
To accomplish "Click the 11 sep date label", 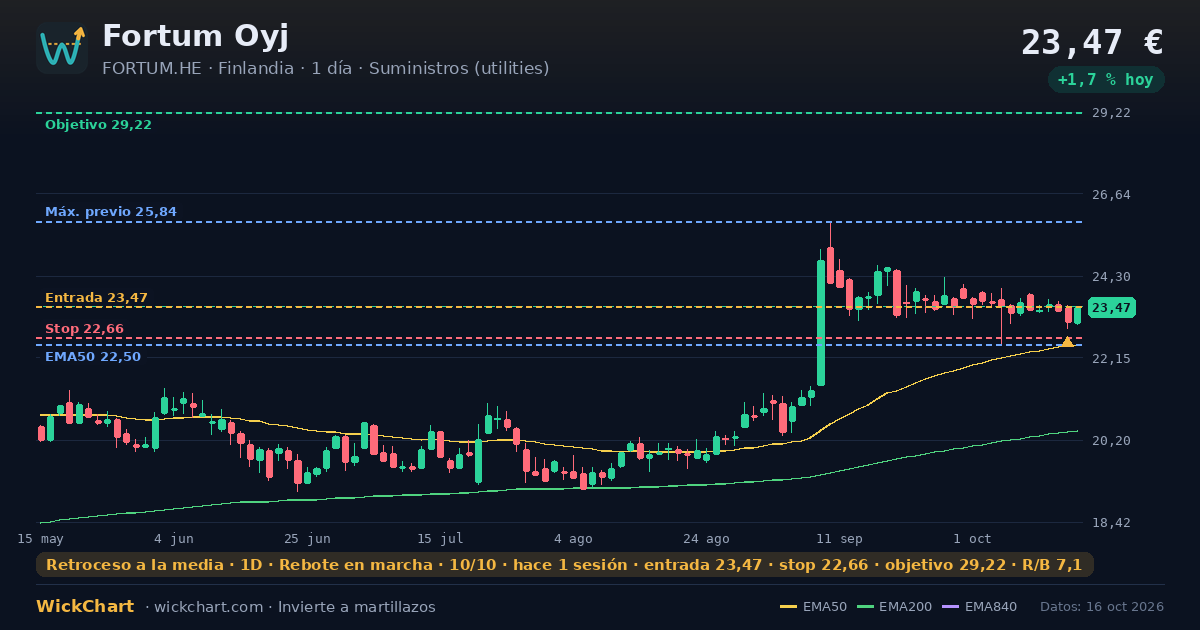I will pos(839,538).
